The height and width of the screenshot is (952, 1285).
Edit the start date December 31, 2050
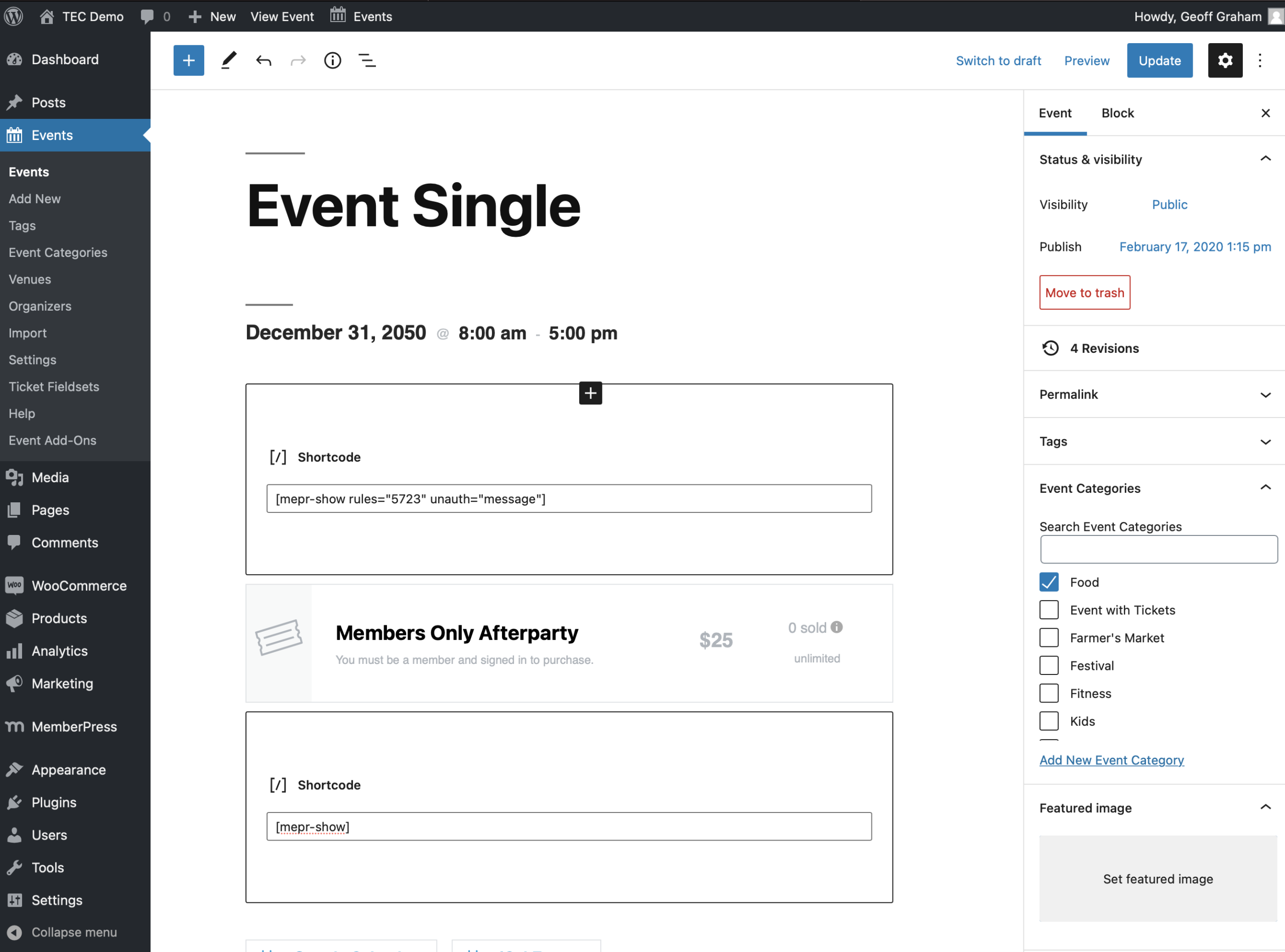coord(336,333)
